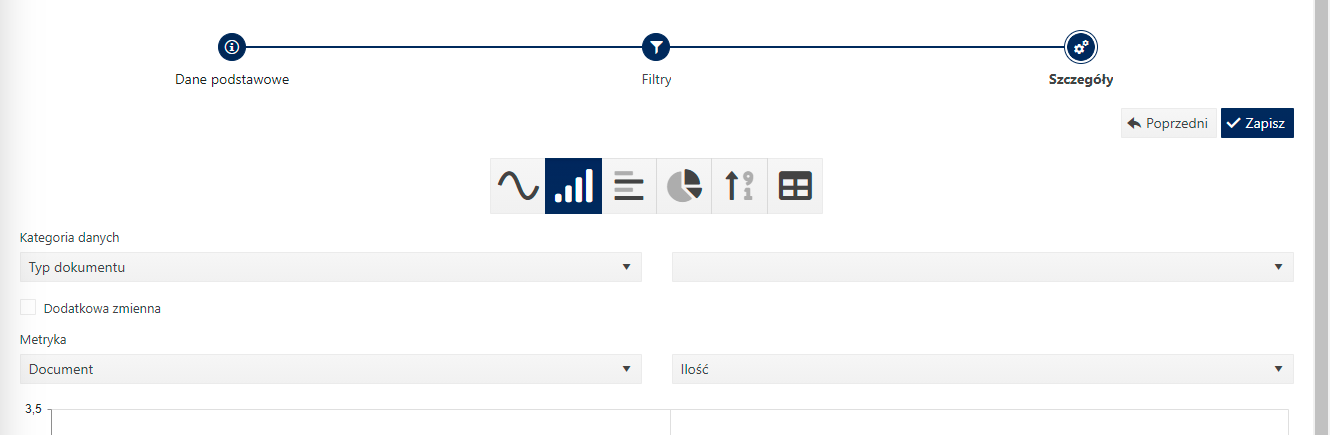Select the numeric counter chart icon
1330x435 pixels.
point(739,186)
